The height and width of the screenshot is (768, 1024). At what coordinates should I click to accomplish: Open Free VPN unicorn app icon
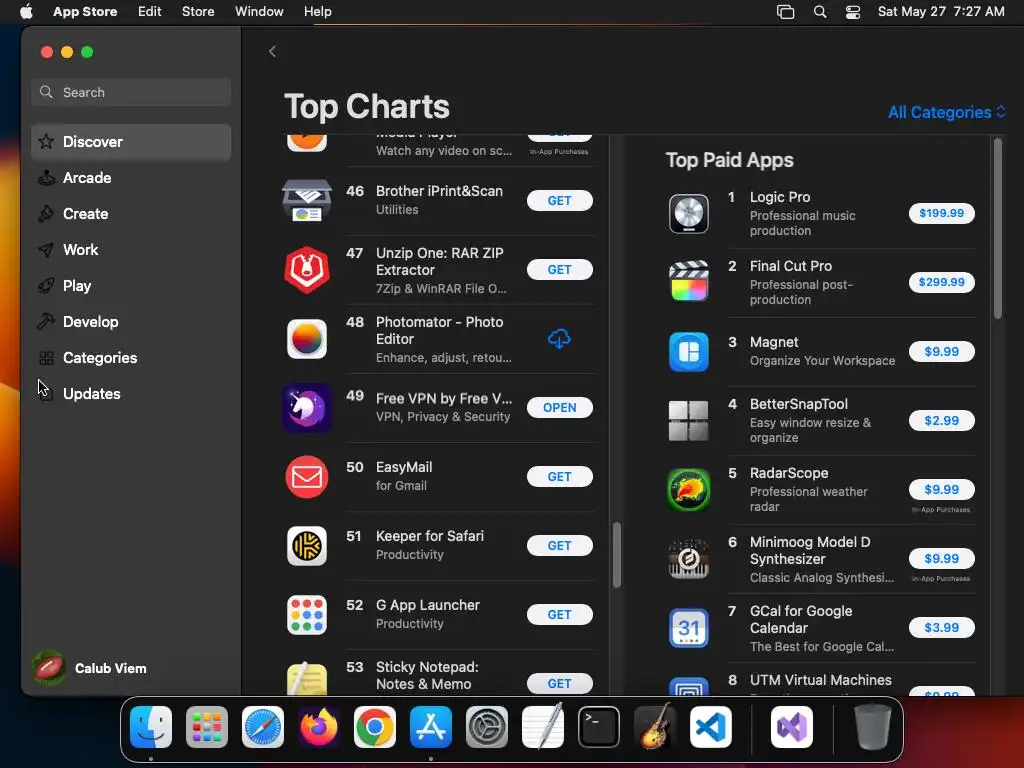[x=307, y=408]
